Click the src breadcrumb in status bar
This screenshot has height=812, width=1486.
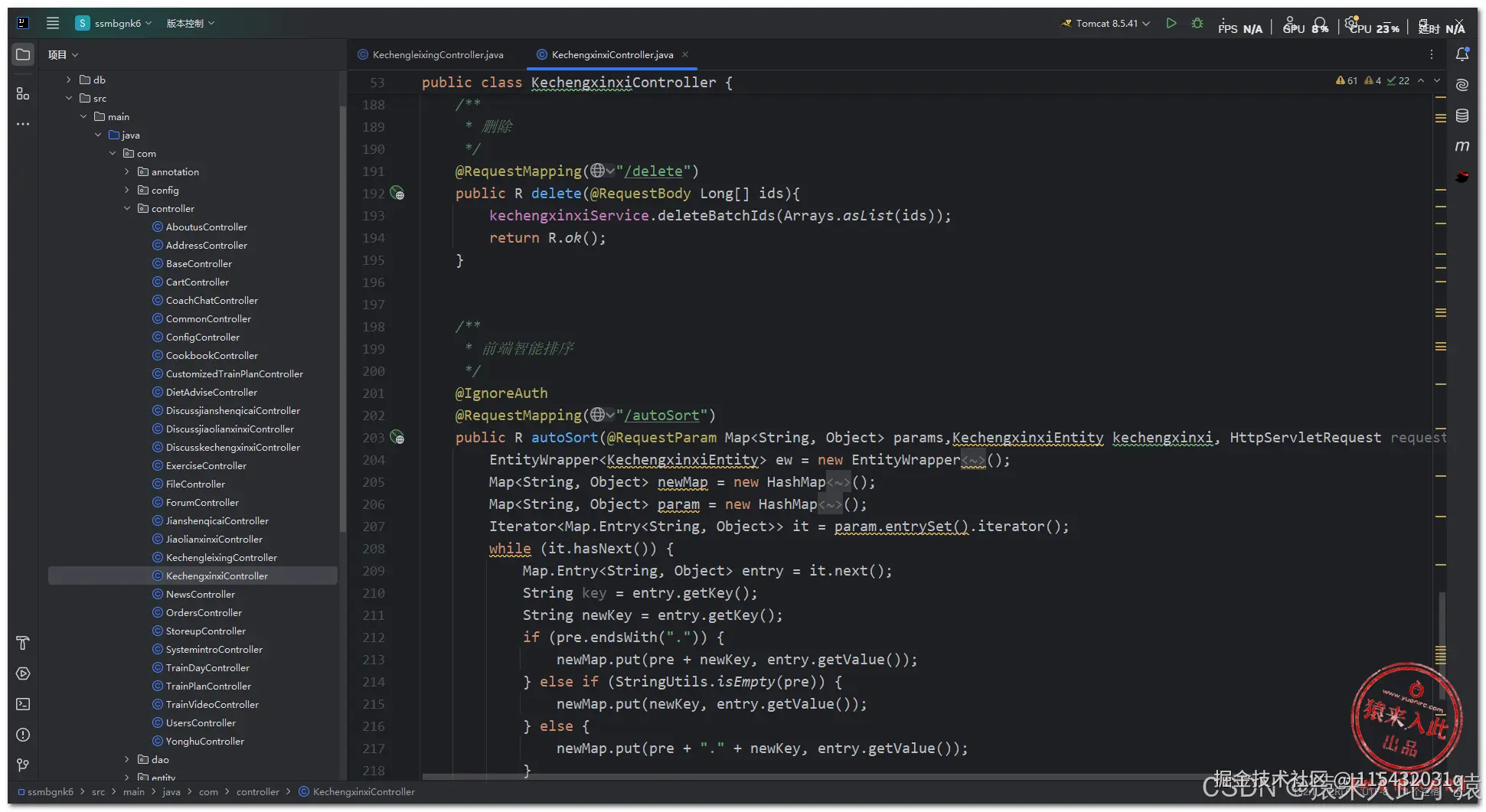[x=98, y=791]
